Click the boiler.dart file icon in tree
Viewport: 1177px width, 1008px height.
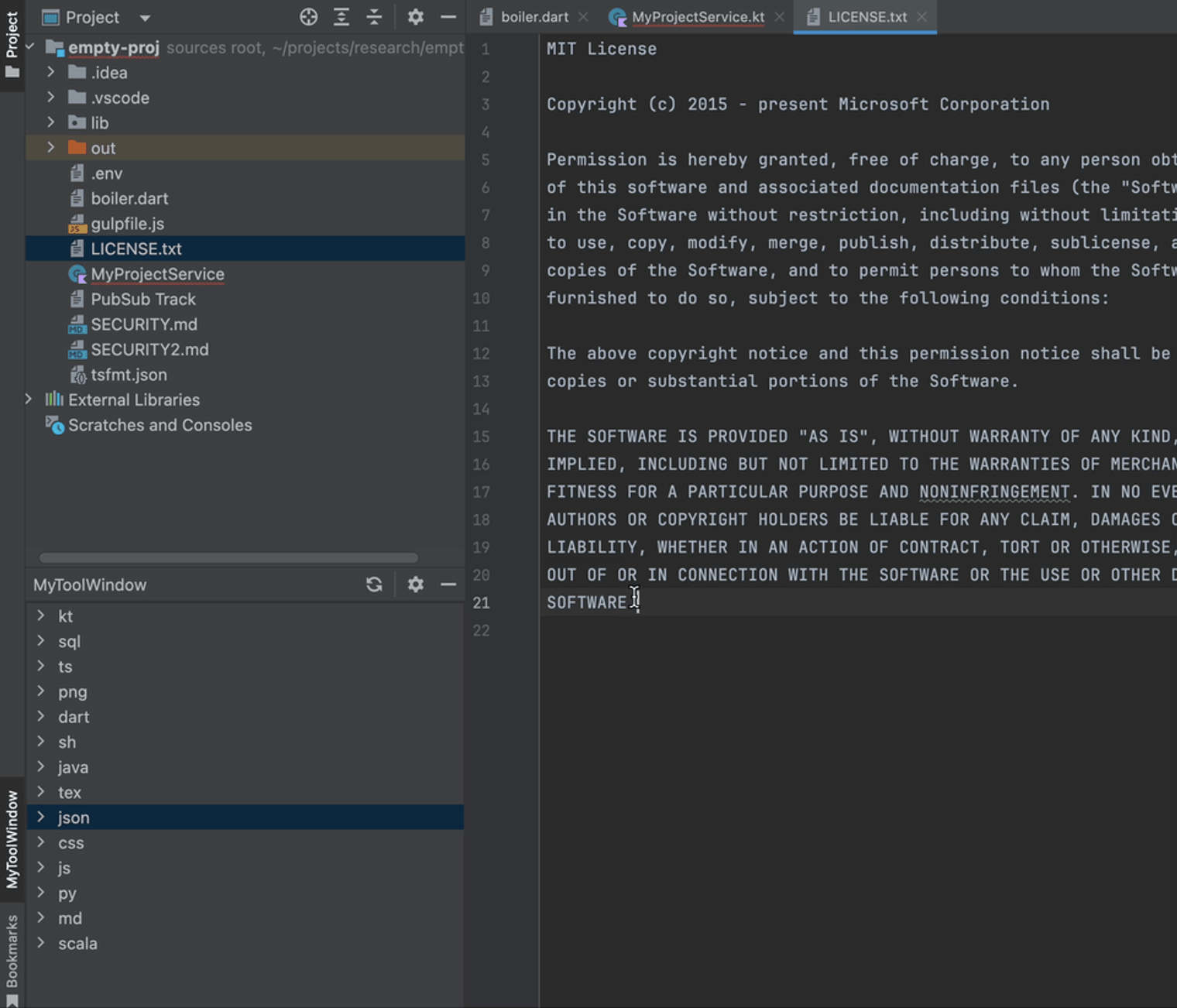77,198
